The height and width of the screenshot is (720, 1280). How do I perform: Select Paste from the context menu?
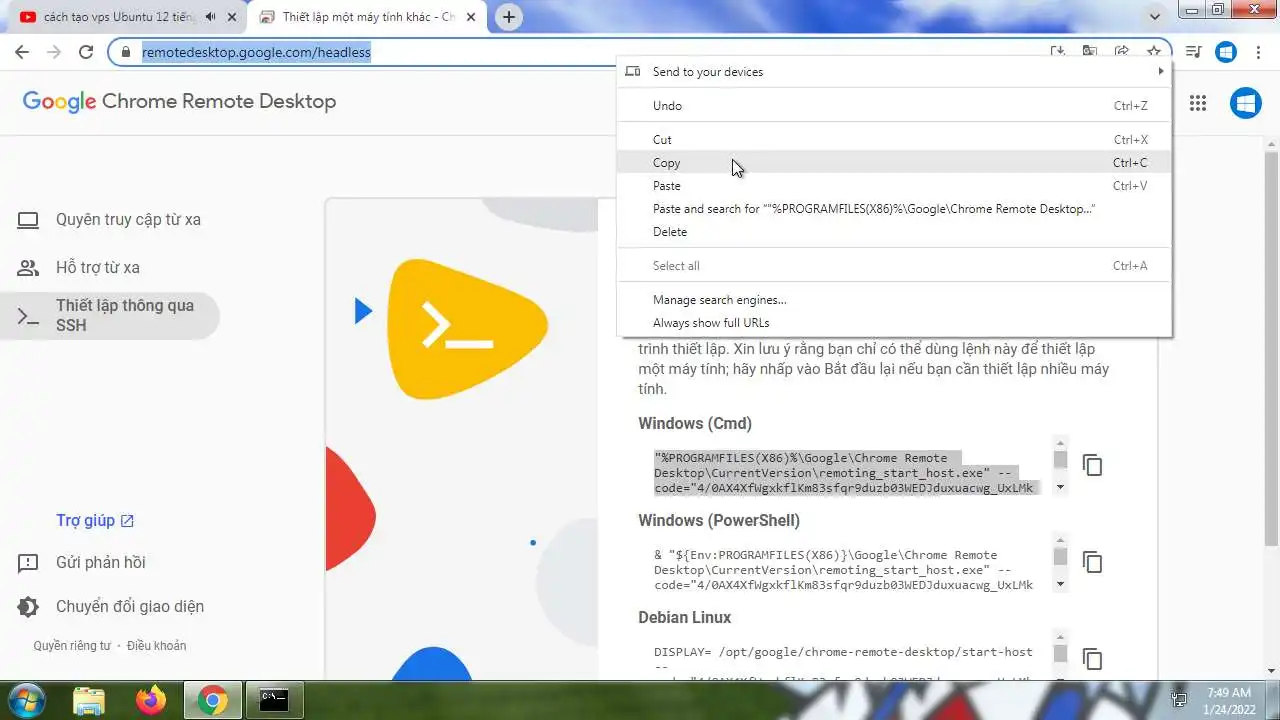[894, 186]
